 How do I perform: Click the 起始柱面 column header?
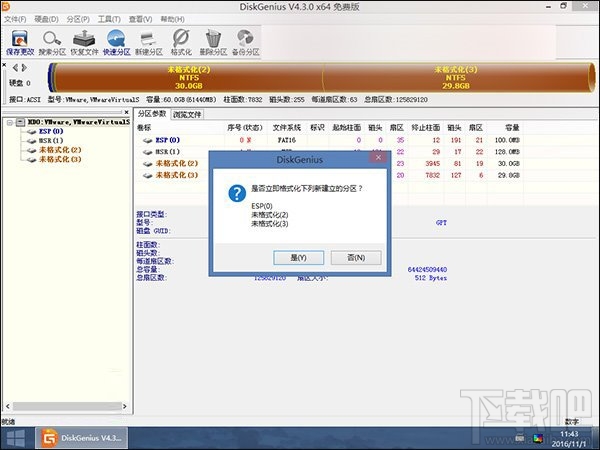pyautogui.click(x=347, y=128)
